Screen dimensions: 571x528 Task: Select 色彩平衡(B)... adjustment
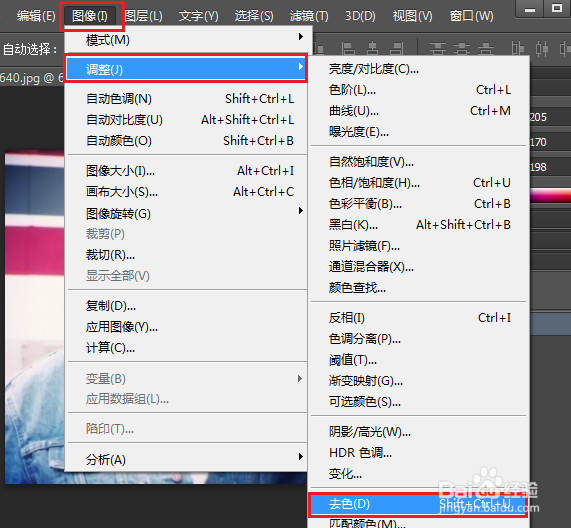click(x=418, y=204)
